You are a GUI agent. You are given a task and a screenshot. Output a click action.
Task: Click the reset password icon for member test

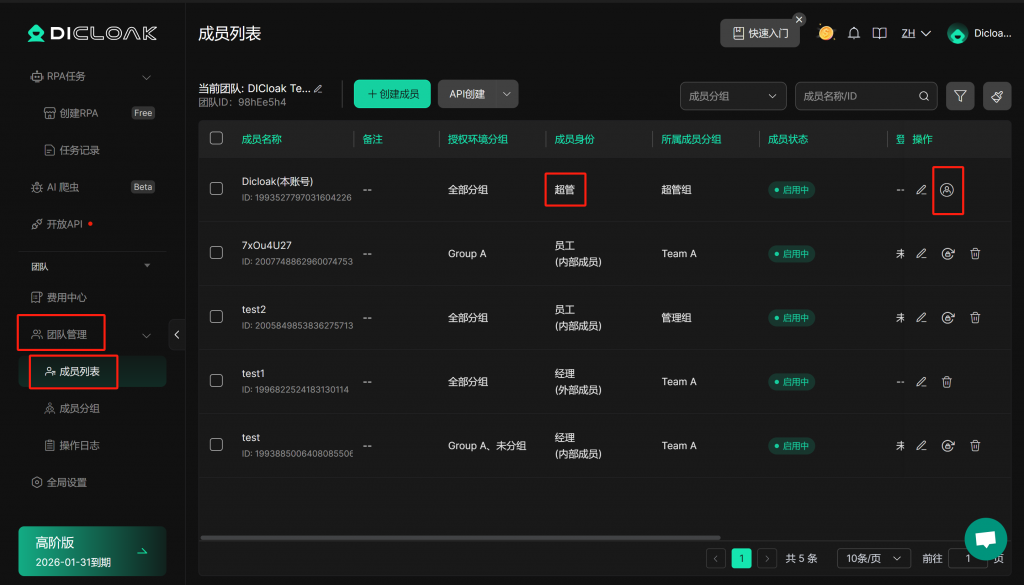[x=948, y=446]
